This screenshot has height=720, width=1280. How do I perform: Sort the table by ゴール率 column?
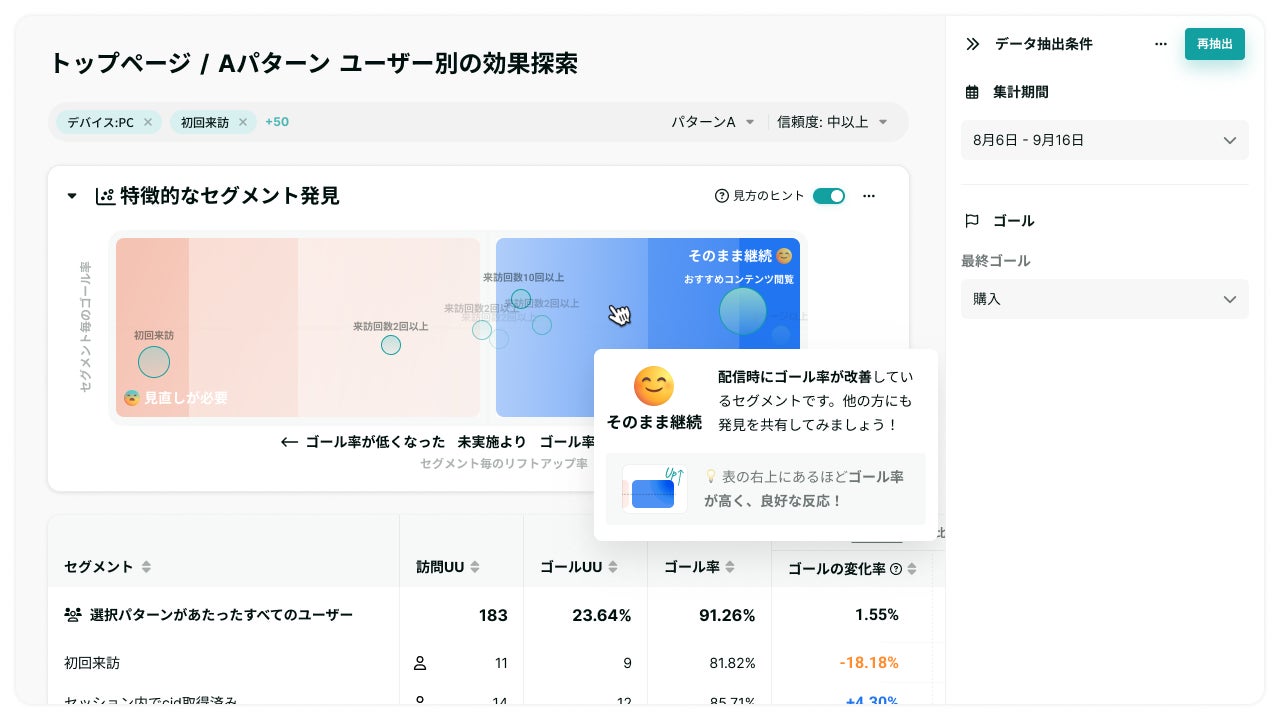pyautogui.click(x=731, y=567)
